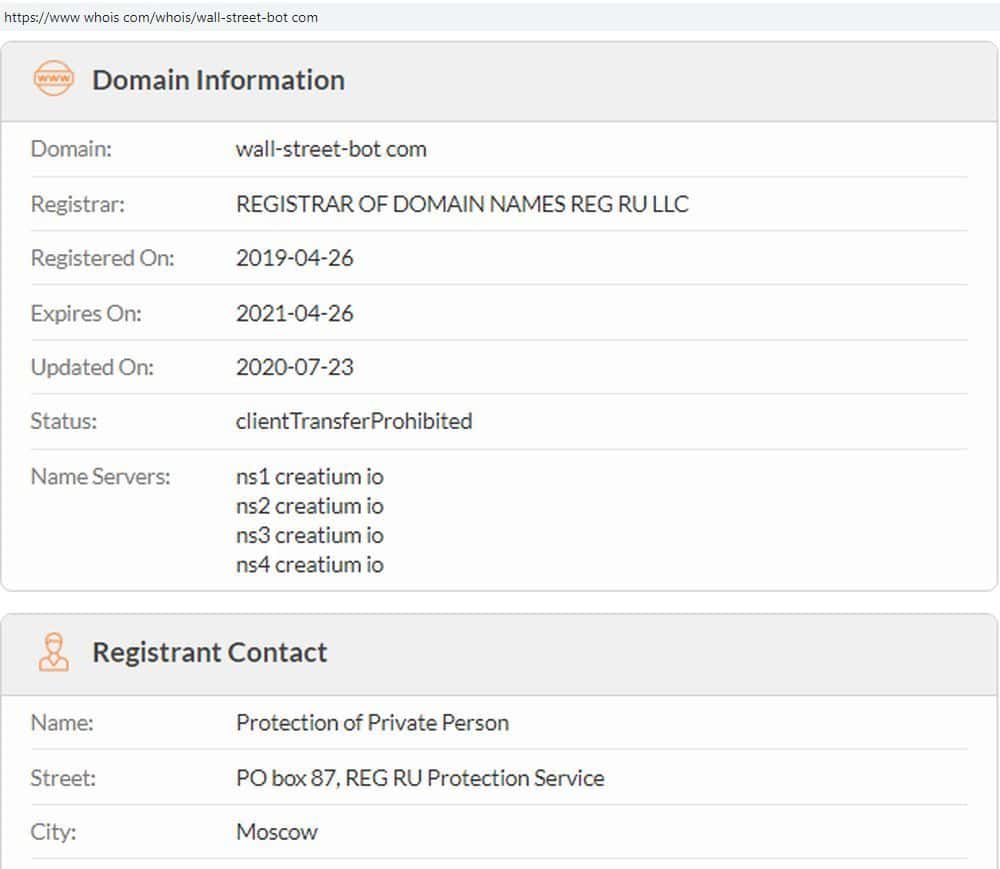
Task: Click the ns4 creatium io name server
Action: pyautogui.click(x=309, y=565)
